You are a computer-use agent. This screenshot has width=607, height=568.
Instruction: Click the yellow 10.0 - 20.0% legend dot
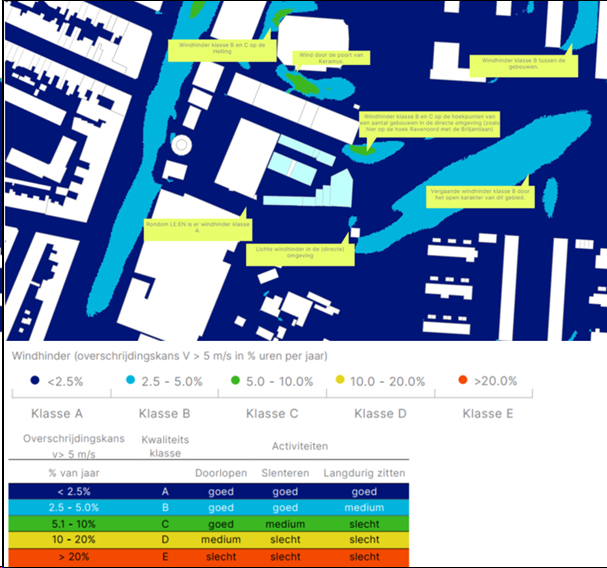(x=340, y=380)
